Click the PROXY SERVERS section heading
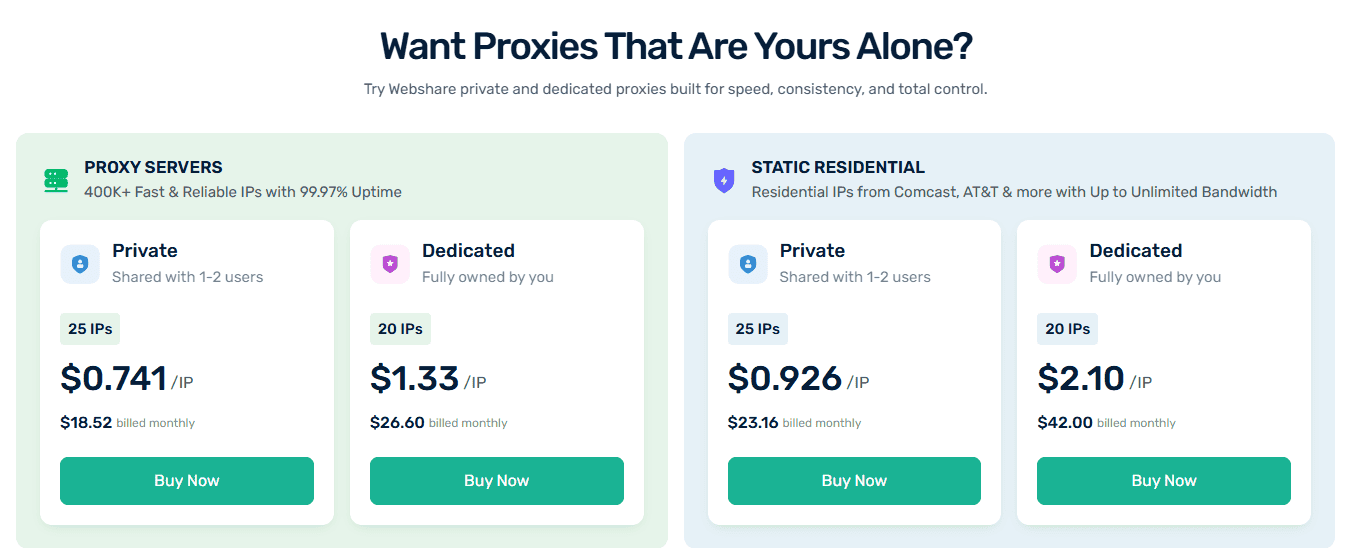The image size is (1349, 548). point(153,167)
